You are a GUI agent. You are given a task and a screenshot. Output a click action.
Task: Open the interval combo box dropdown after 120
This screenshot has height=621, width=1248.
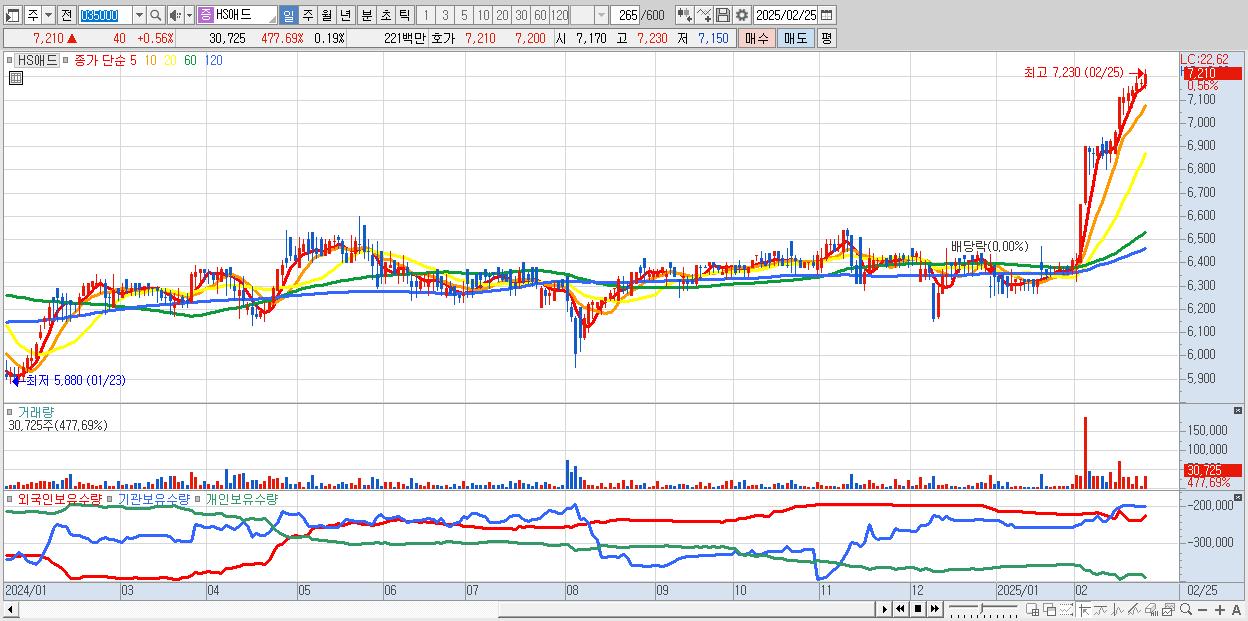click(601, 15)
